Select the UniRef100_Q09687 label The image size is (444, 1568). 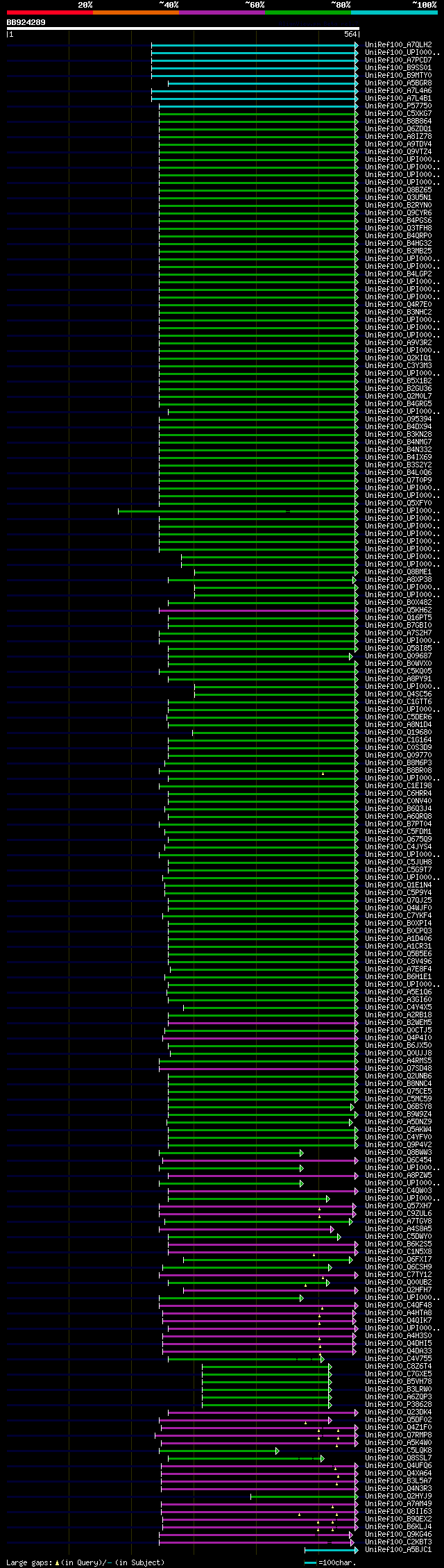click(398, 656)
